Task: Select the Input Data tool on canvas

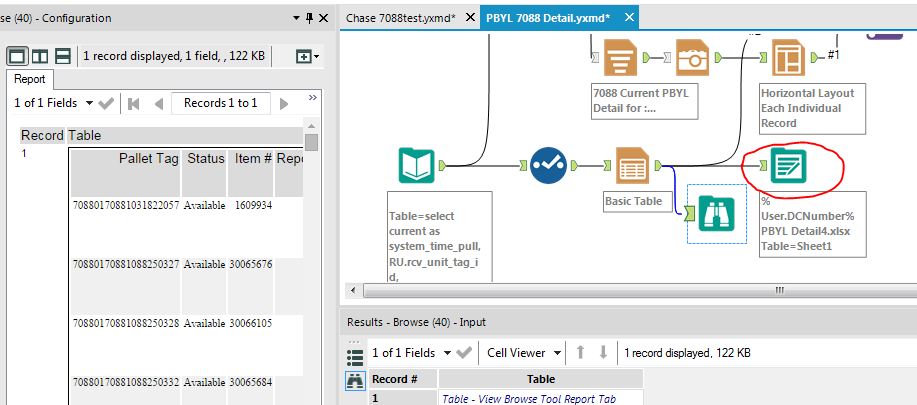Action: click(x=416, y=165)
